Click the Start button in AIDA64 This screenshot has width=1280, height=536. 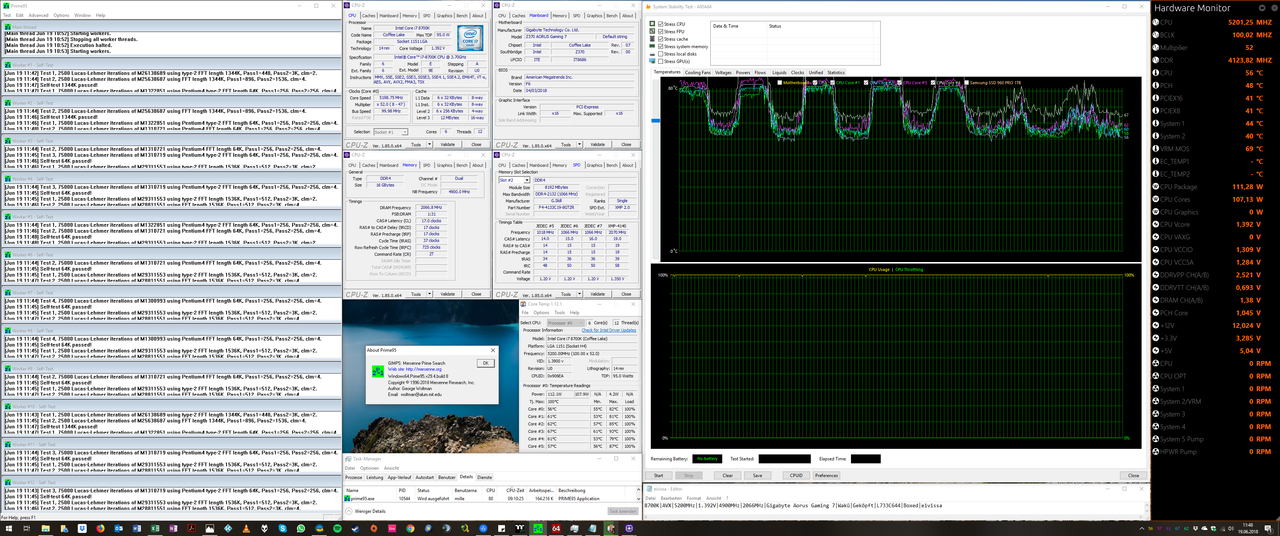658,475
